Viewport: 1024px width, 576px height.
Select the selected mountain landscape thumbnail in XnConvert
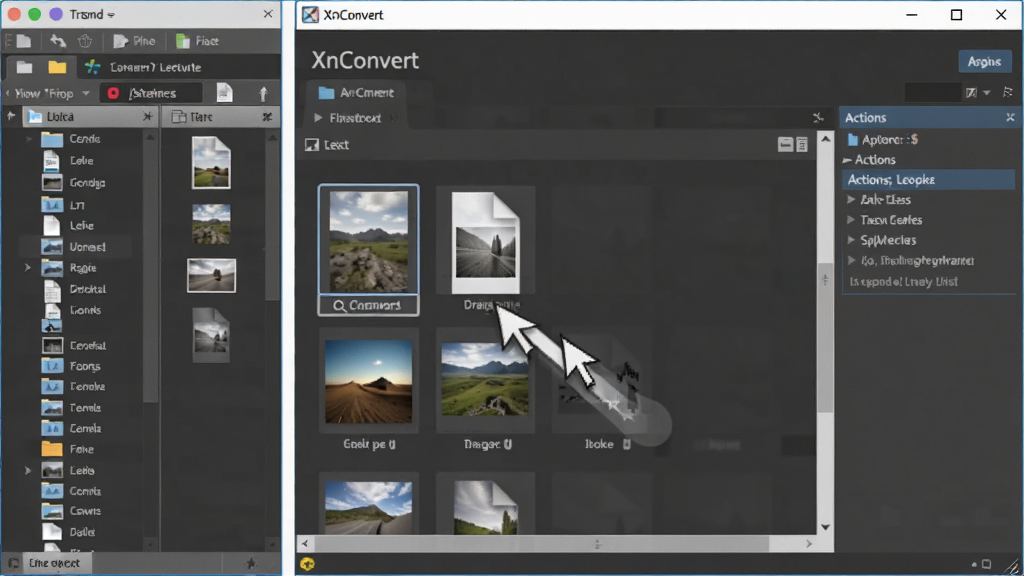368,241
